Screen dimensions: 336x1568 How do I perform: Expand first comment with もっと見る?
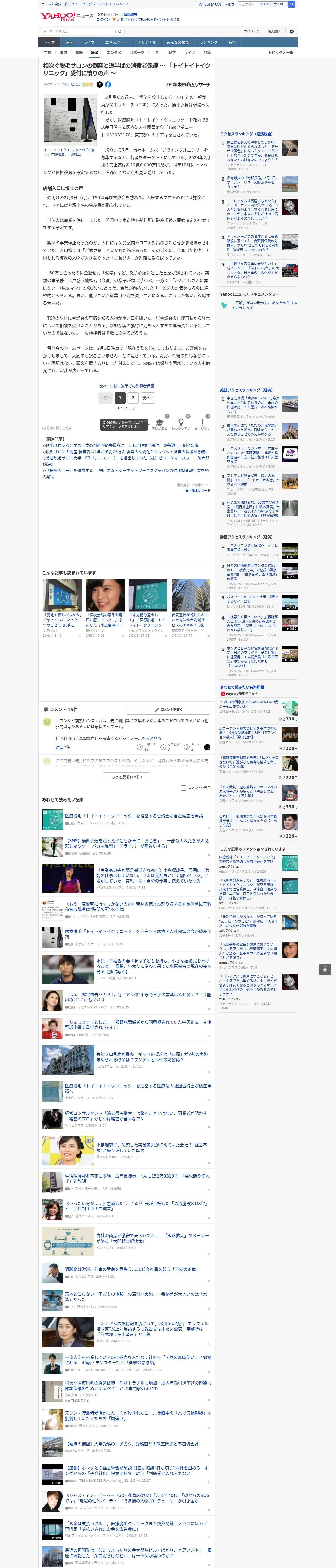[152, 738]
